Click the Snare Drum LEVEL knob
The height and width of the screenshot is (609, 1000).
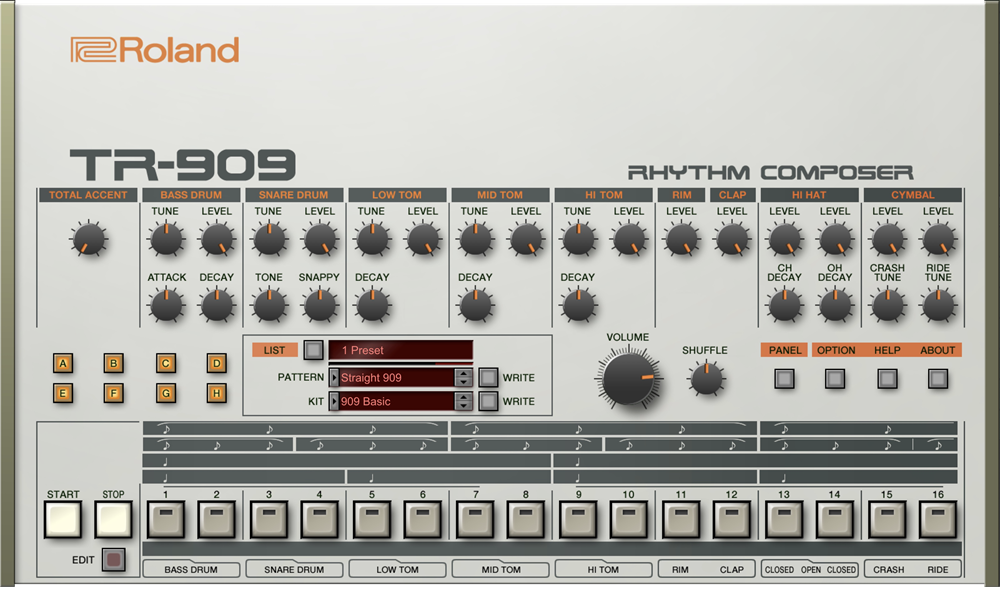(320, 240)
